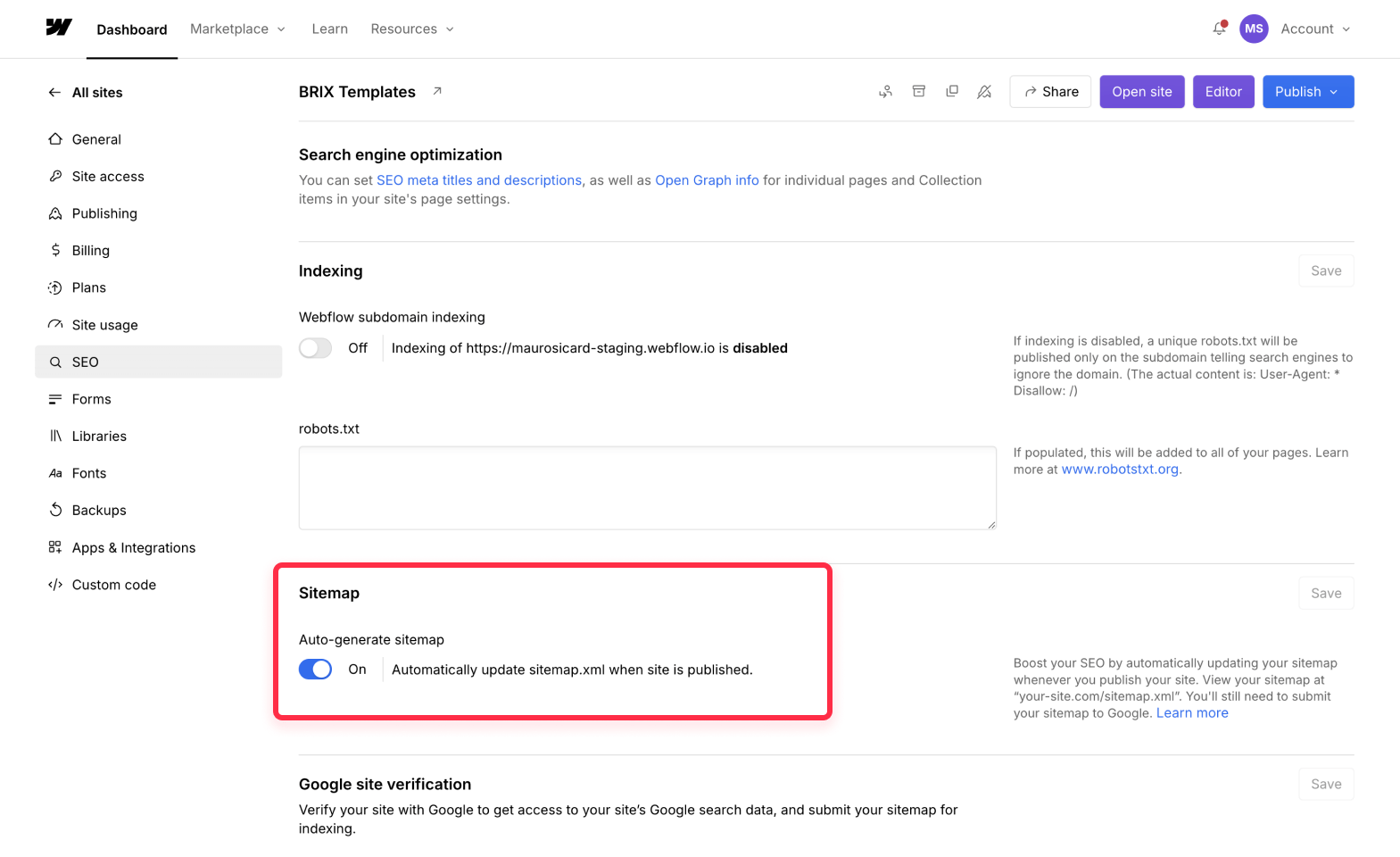This screenshot has width=1400, height=857.
Task: Click the archive site icon
Action: coord(919,91)
